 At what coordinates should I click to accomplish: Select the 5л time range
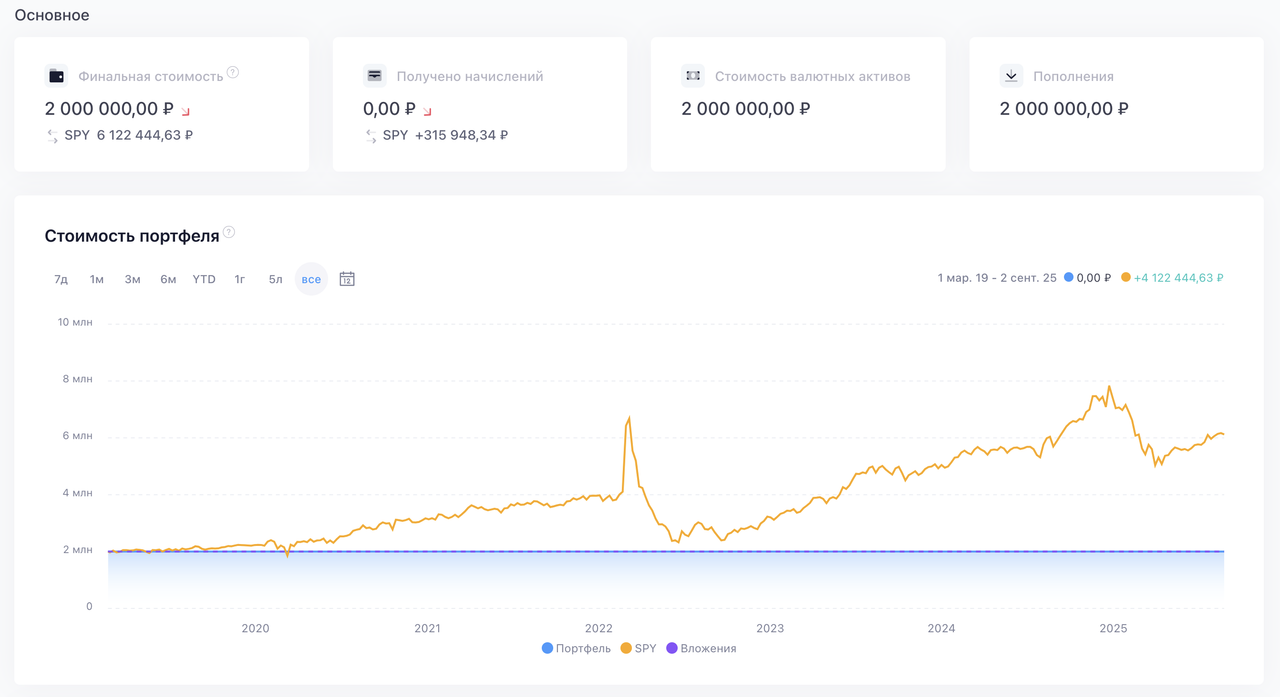pyautogui.click(x=275, y=279)
